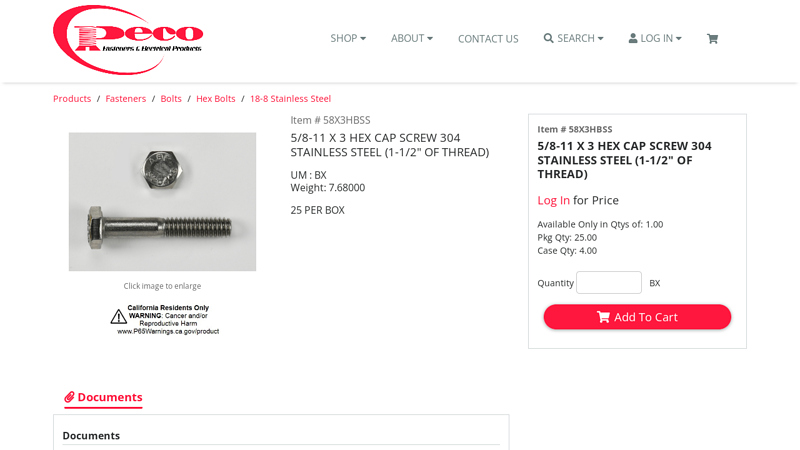Click the search magnifier icon

[x=548, y=38]
